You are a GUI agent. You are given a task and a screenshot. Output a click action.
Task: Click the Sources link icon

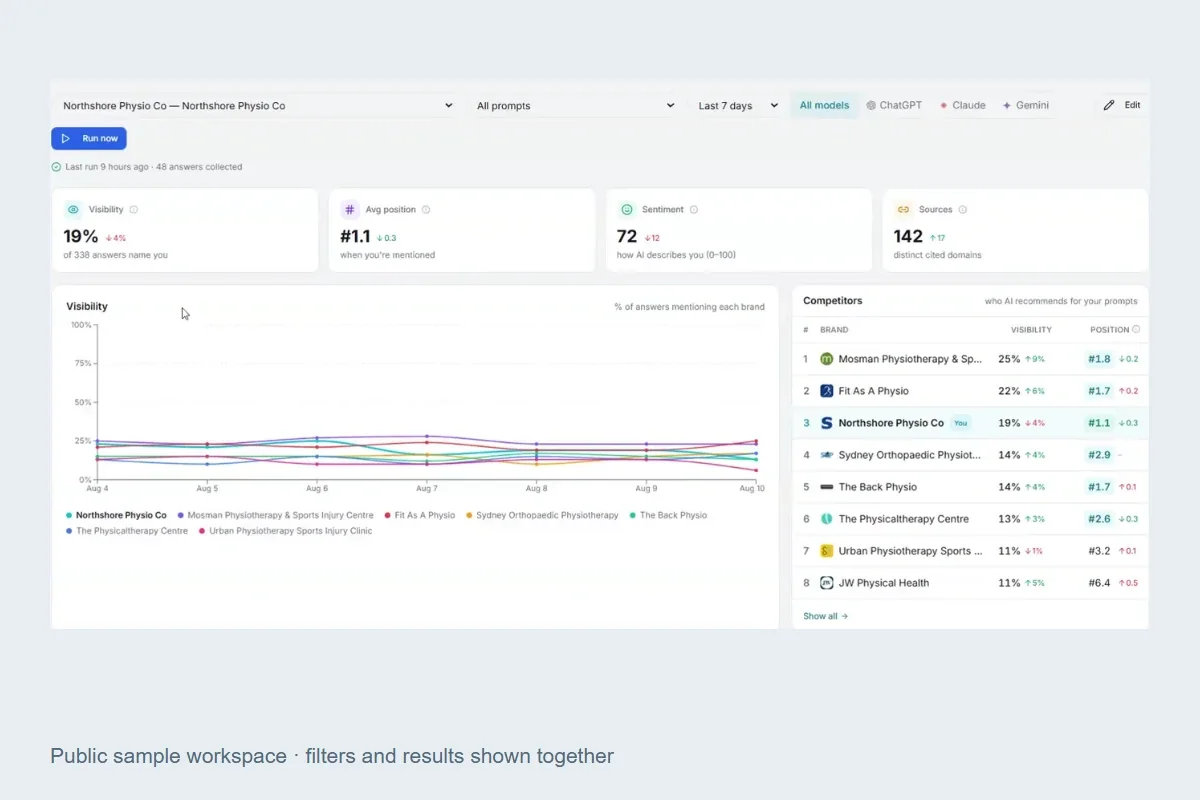903,210
